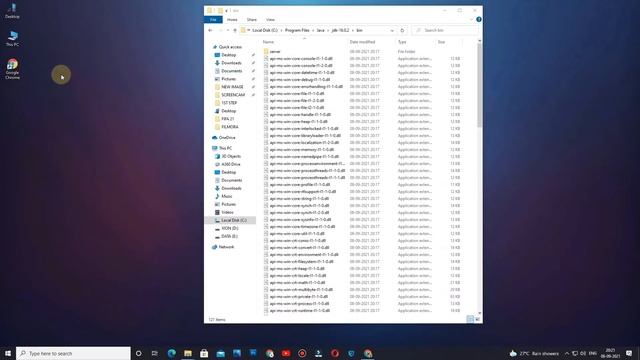Select api-ms-win-core-util-l1-1-0.dll file
Image resolution: width=640 pixels, height=360 pixels.
(x=297, y=233)
